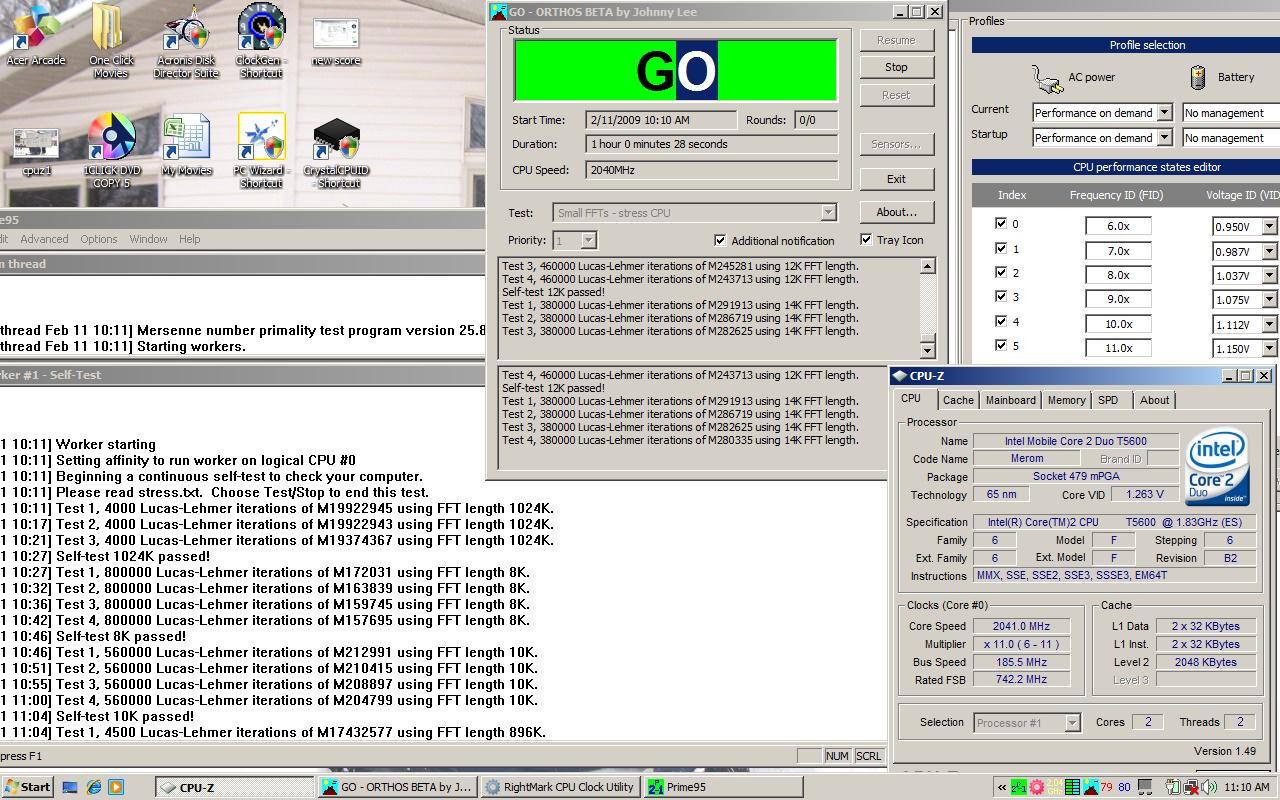Image resolution: width=1280 pixels, height=800 pixels.
Task: Click the About... button in ORTHOS
Action: point(896,212)
